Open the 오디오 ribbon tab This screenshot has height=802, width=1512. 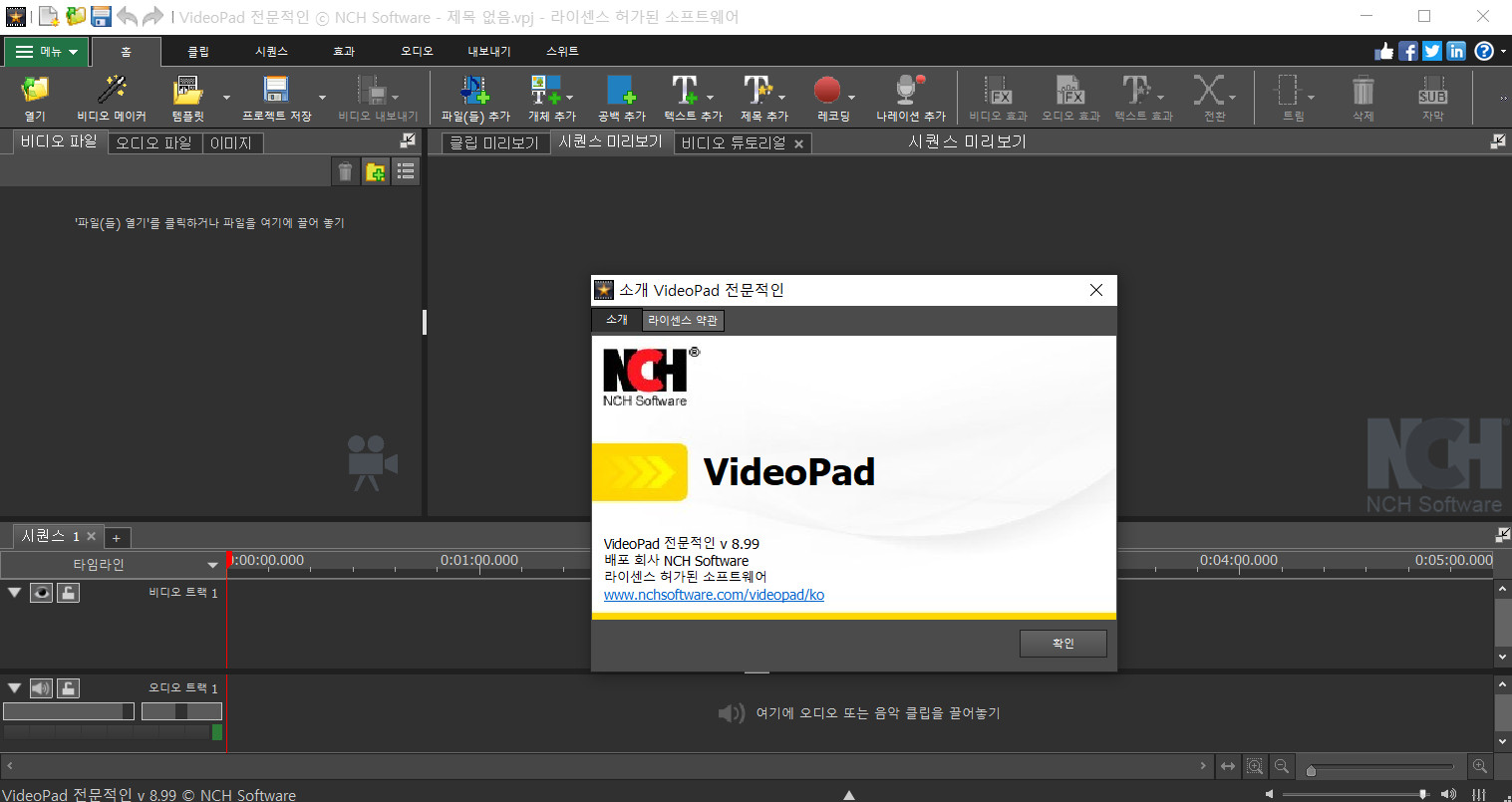tap(417, 52)
